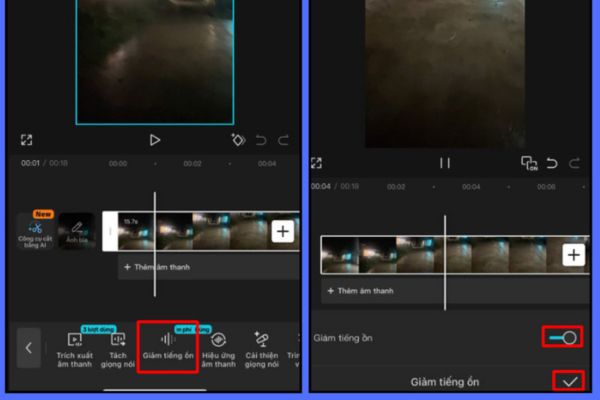Viewport: 600px width, 400px height.
Task: Tap Thêm âm thanh in left timeline
Action: (x=156, y=267)
